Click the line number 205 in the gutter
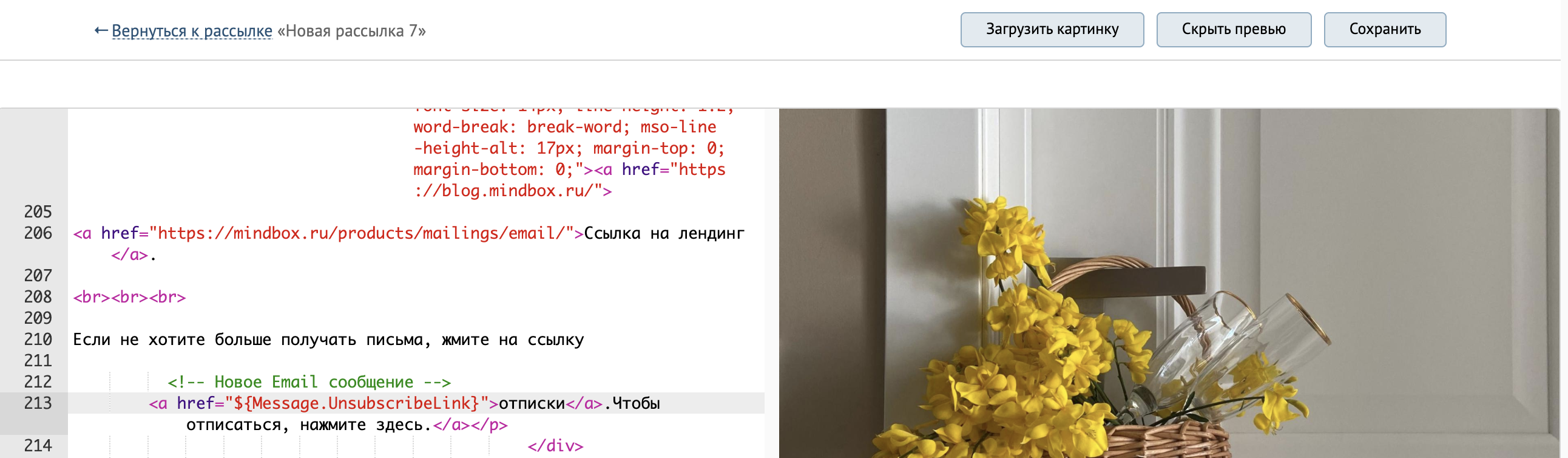This screenshot has height=458, width=1568. (x=38, y=212)
